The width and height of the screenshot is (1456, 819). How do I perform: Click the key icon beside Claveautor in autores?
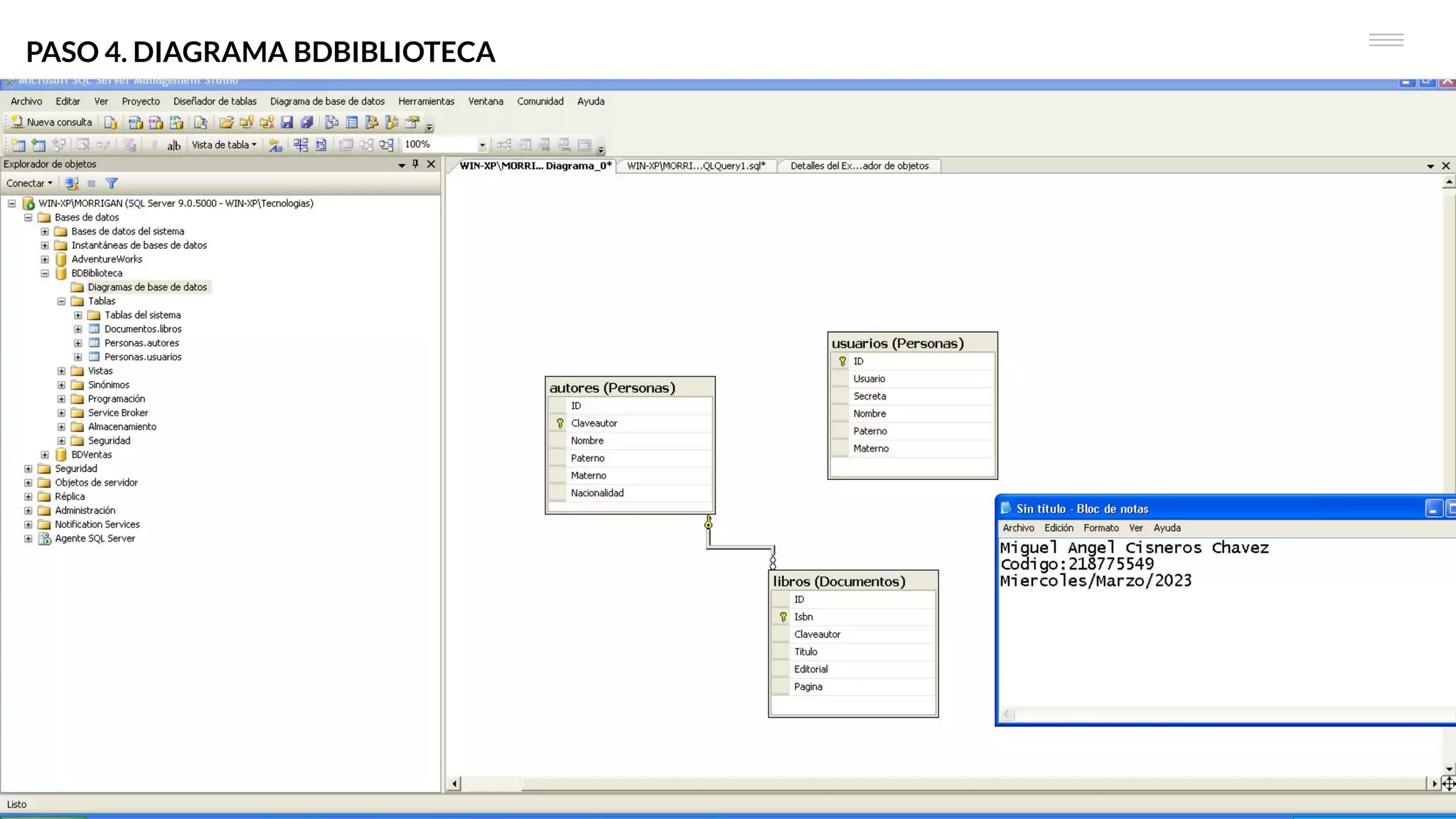(560, 423)
